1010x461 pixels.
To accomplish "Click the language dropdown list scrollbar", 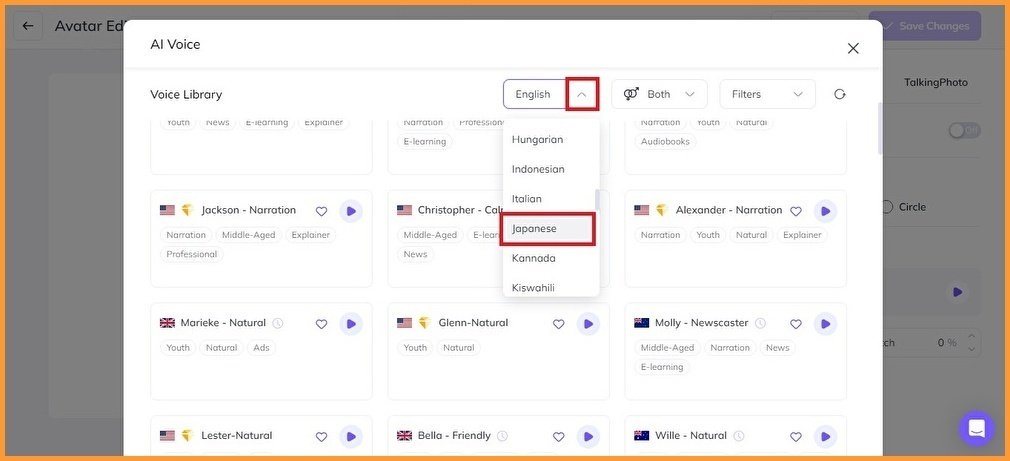I will point(597,200).
